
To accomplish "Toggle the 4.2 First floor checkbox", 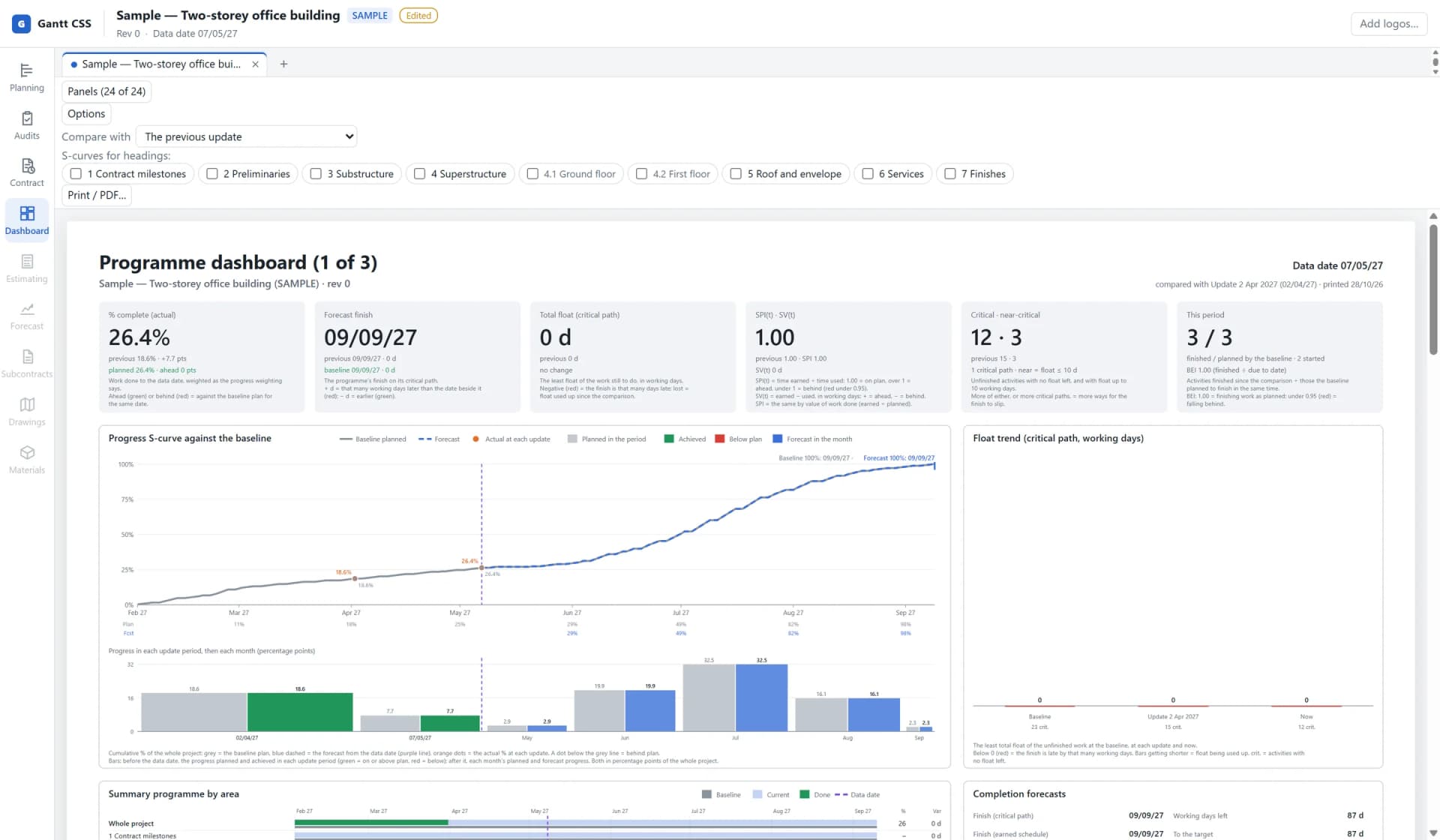I will click(x=641, y=174).
